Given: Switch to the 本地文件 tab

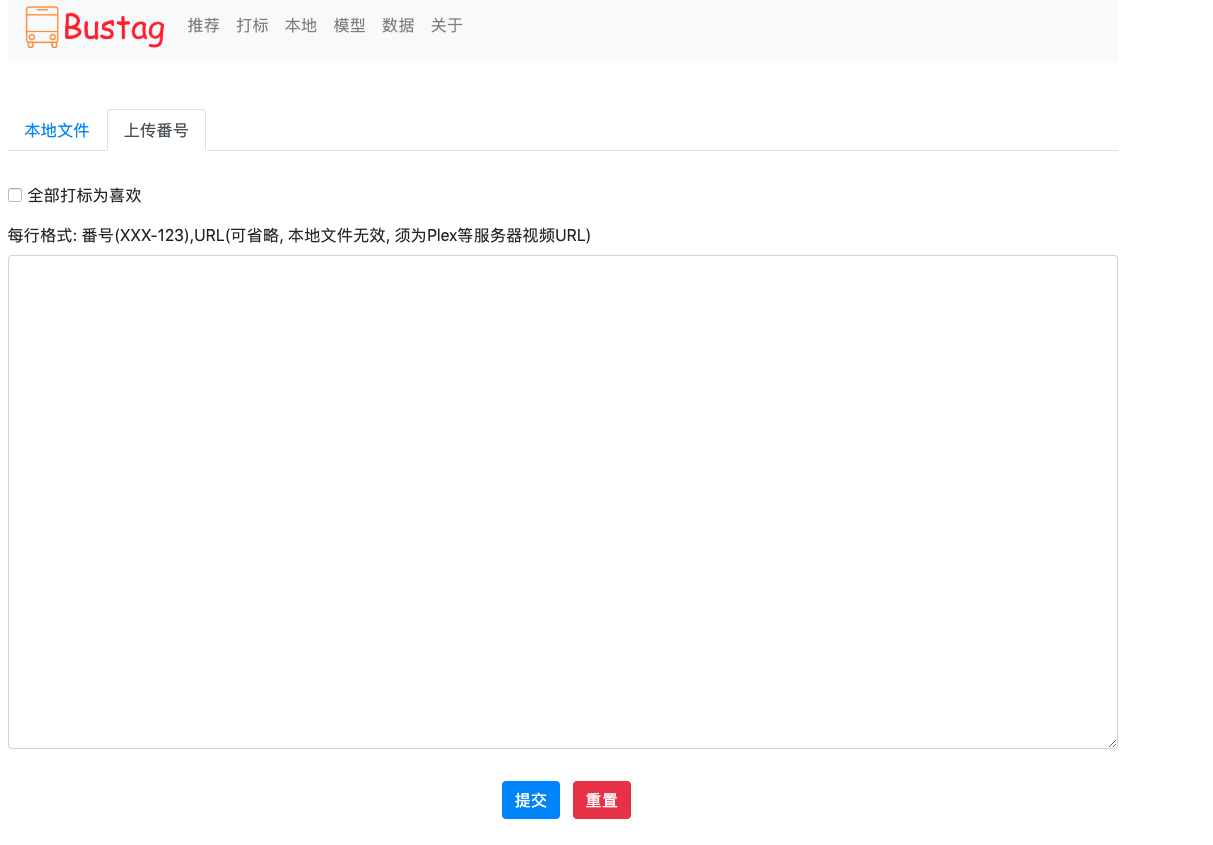Looking at the screenshot, I should pyautogui.click(x=57, y=130).
